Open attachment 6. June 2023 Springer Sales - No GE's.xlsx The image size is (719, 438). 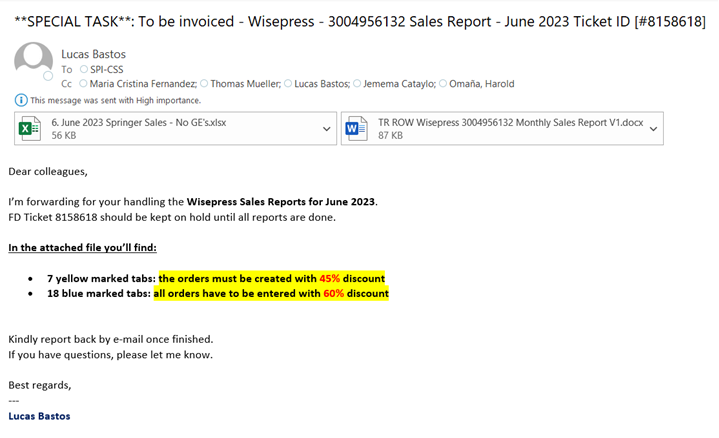click(176, 128)
